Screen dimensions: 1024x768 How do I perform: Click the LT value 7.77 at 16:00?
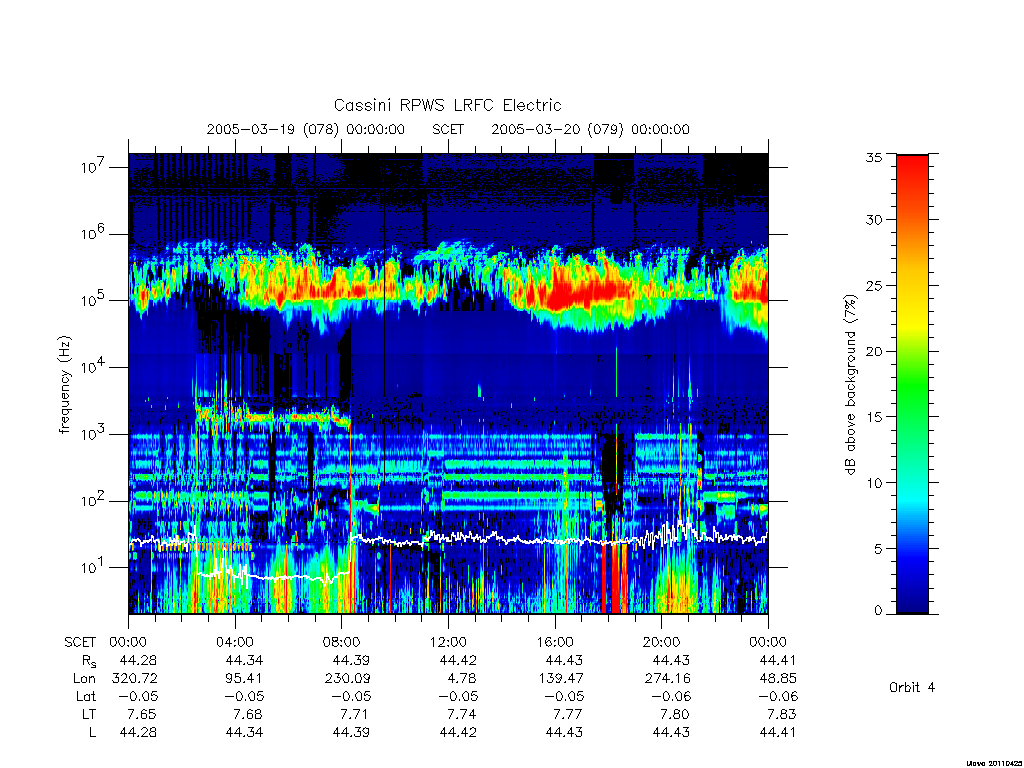[565, 714]
